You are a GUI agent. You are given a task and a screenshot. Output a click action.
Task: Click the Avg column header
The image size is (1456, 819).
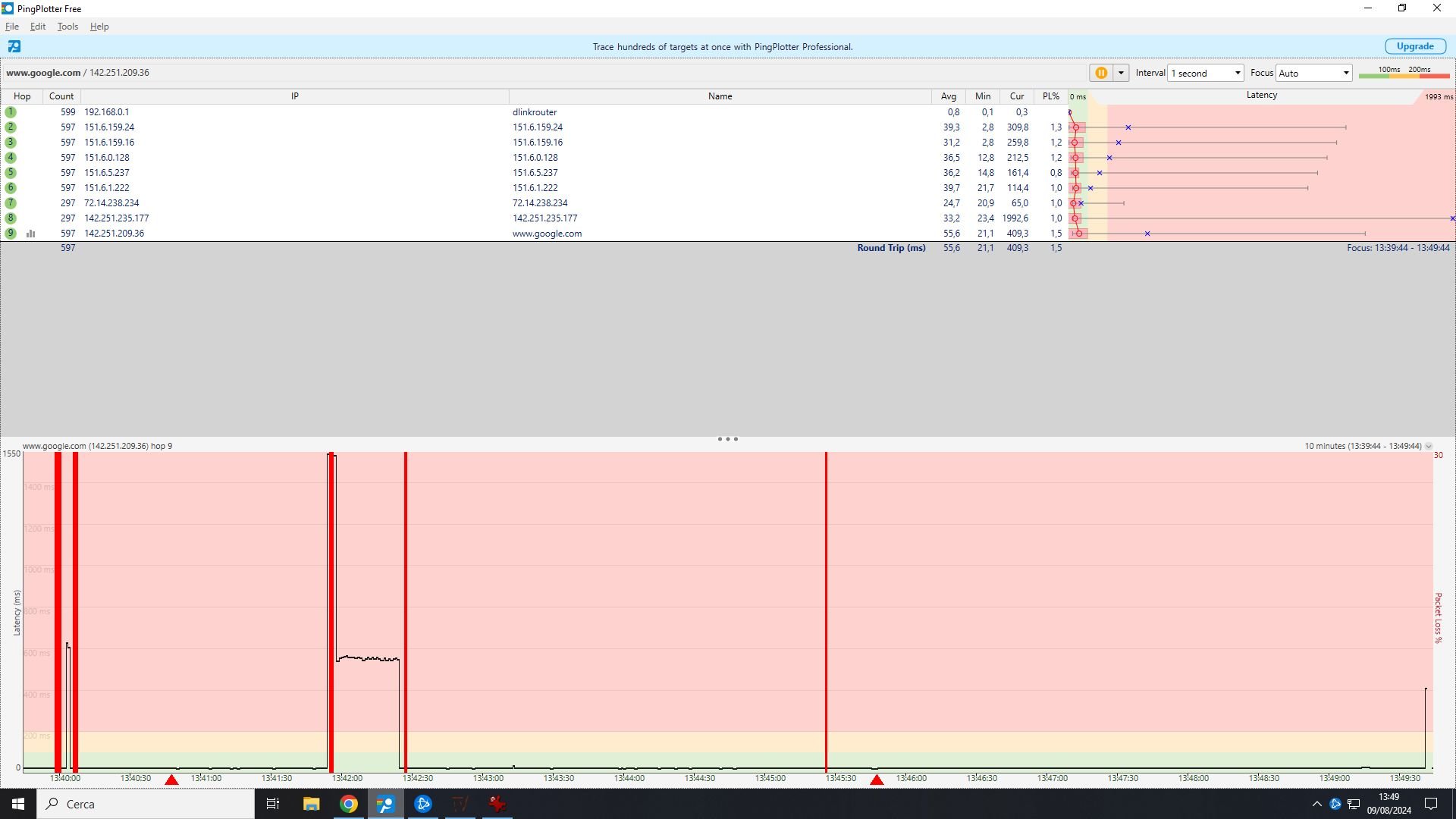(x=949, y=96)
